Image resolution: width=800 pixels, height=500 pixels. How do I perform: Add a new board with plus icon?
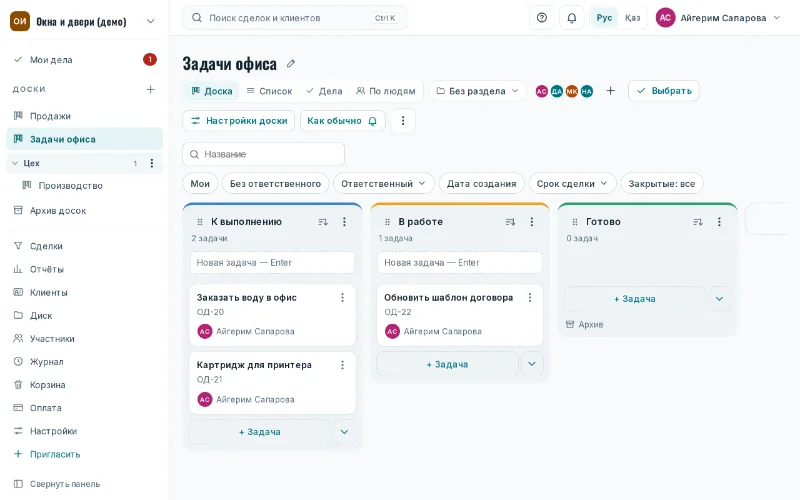pyautogui.click(x=151, y=89)
